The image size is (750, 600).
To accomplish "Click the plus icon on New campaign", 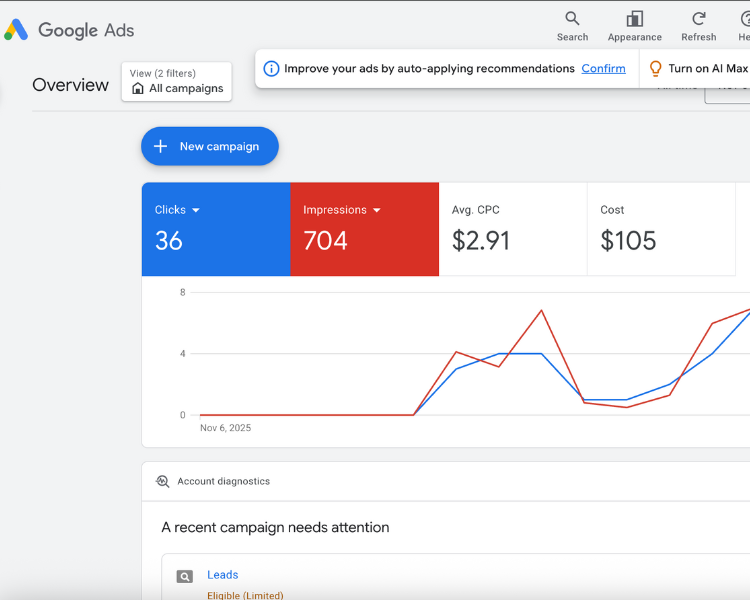I will [160, 146].
